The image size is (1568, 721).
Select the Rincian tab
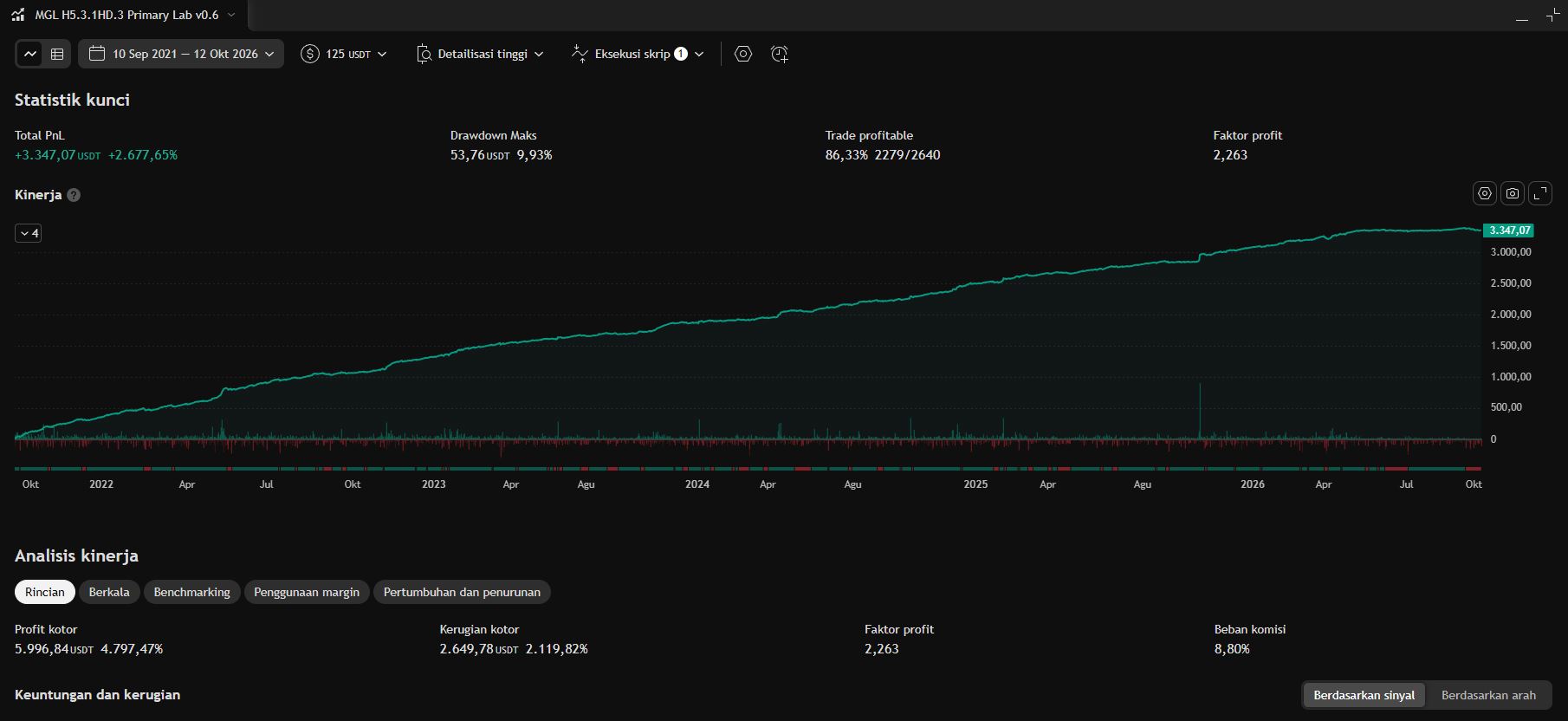pyautogui.click(x=45, y=592)
